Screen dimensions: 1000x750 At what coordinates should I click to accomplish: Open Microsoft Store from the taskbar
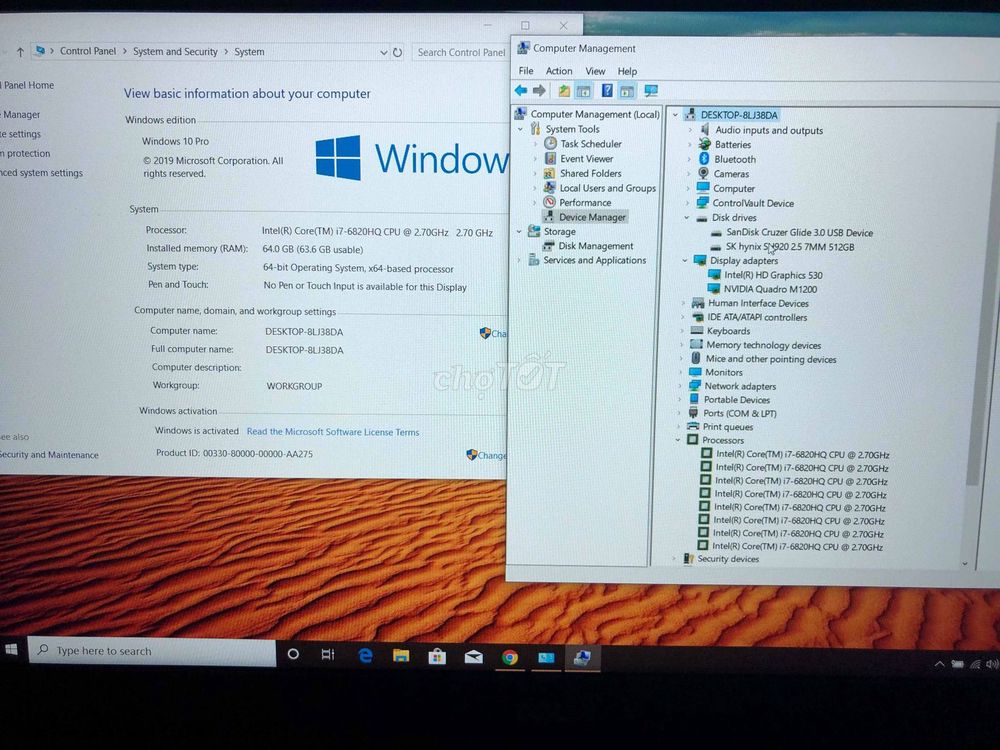(x=437, y=656)
